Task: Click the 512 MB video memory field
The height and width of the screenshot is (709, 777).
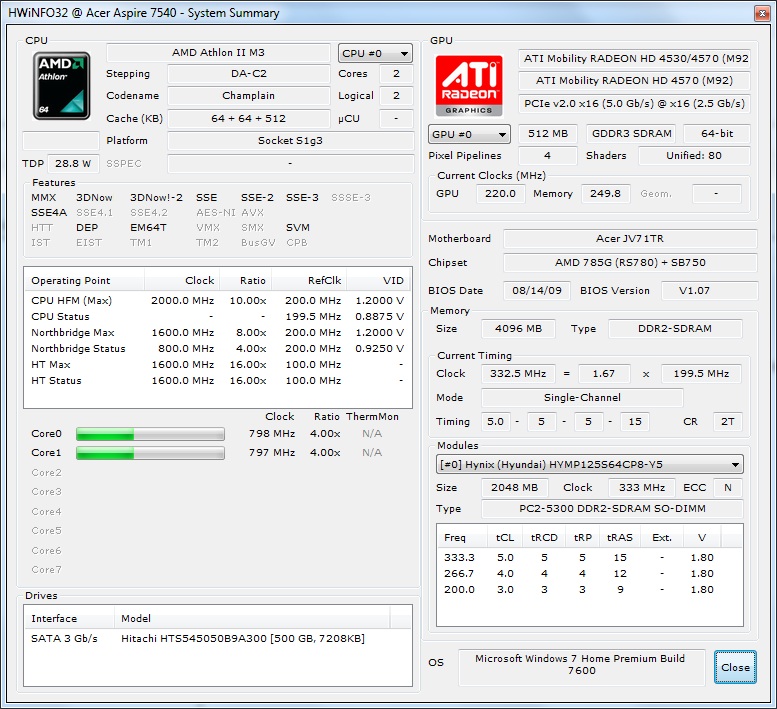Action: pos(548,134)
